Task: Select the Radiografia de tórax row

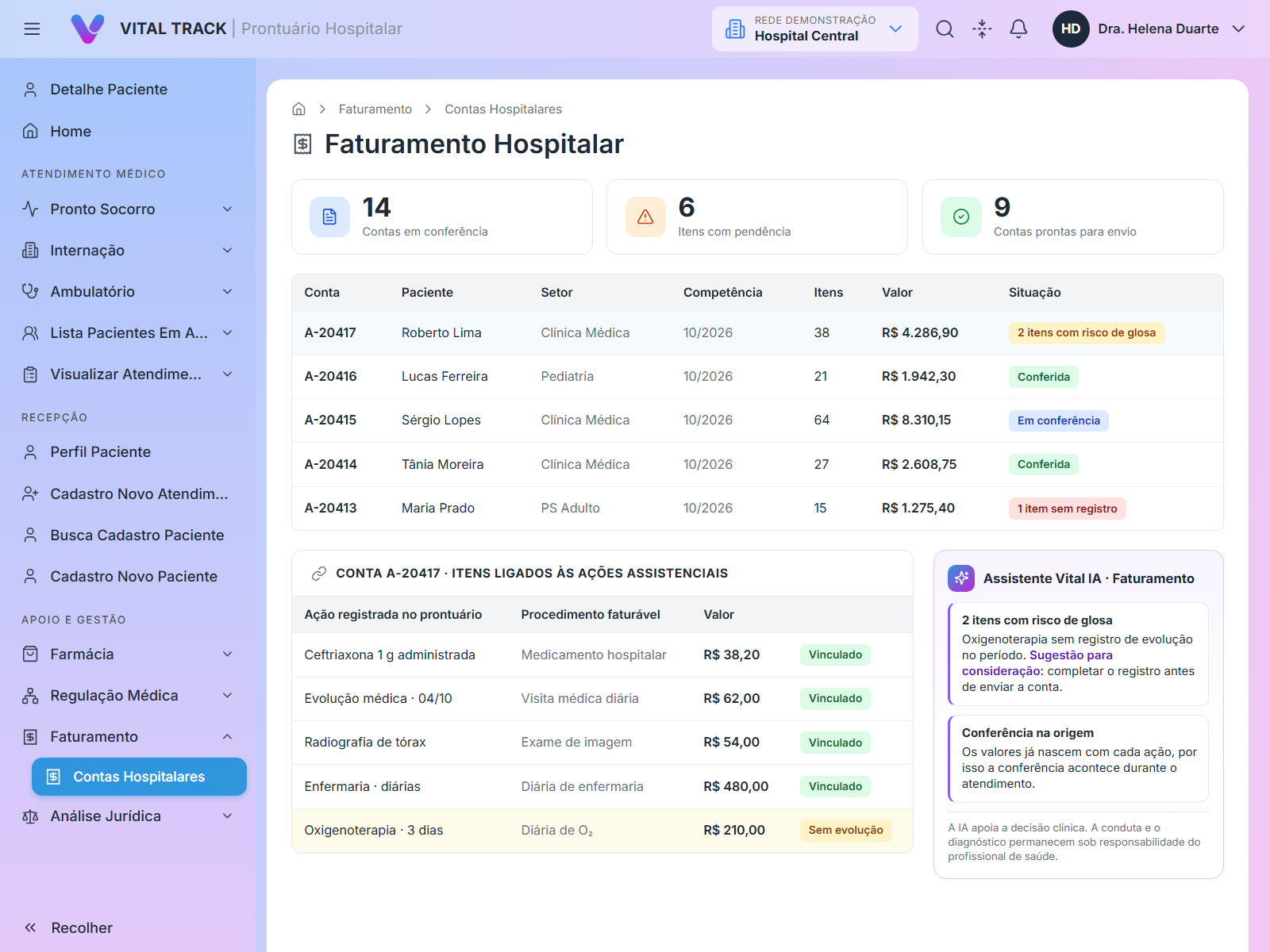Action: pos(602,743)
